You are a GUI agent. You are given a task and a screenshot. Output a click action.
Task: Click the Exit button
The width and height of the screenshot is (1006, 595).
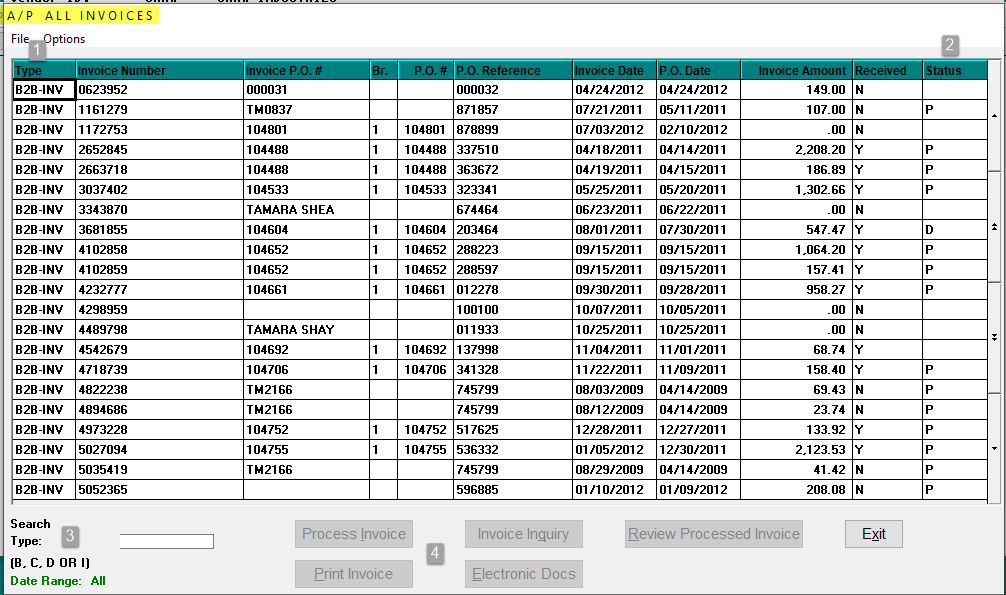click(874, 534)
